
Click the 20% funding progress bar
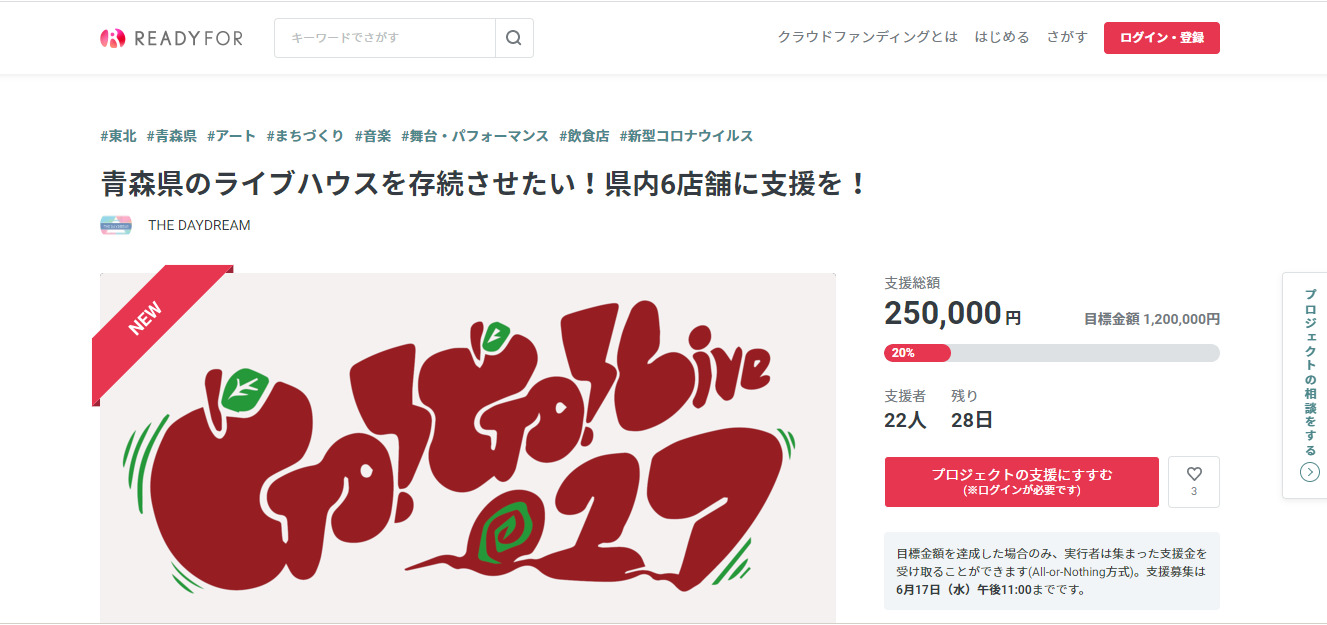click(1052, 353)
